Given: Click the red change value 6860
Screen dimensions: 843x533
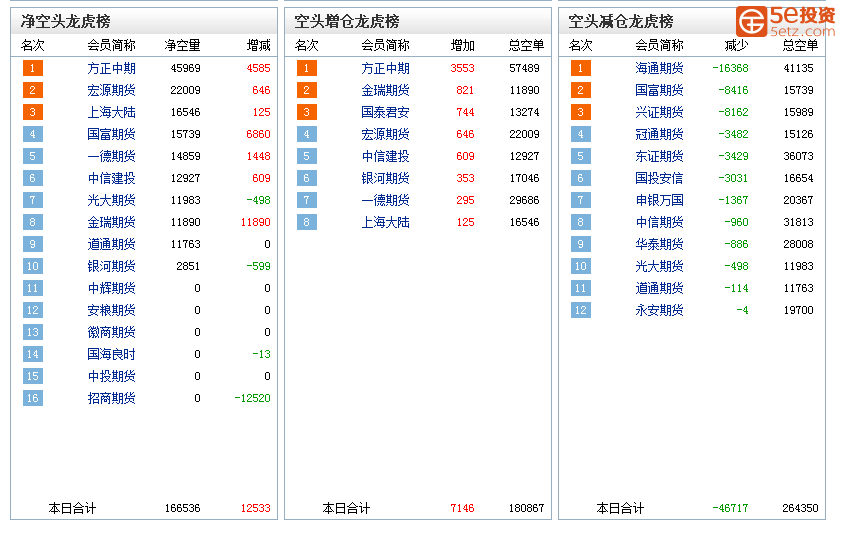Looking at the screenshot, I should tap(259, 134).
